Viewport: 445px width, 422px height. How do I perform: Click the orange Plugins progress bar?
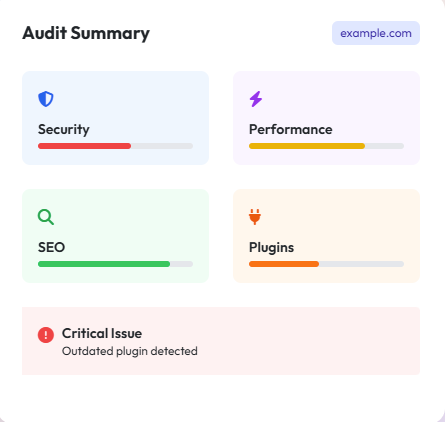pos(284,264)
